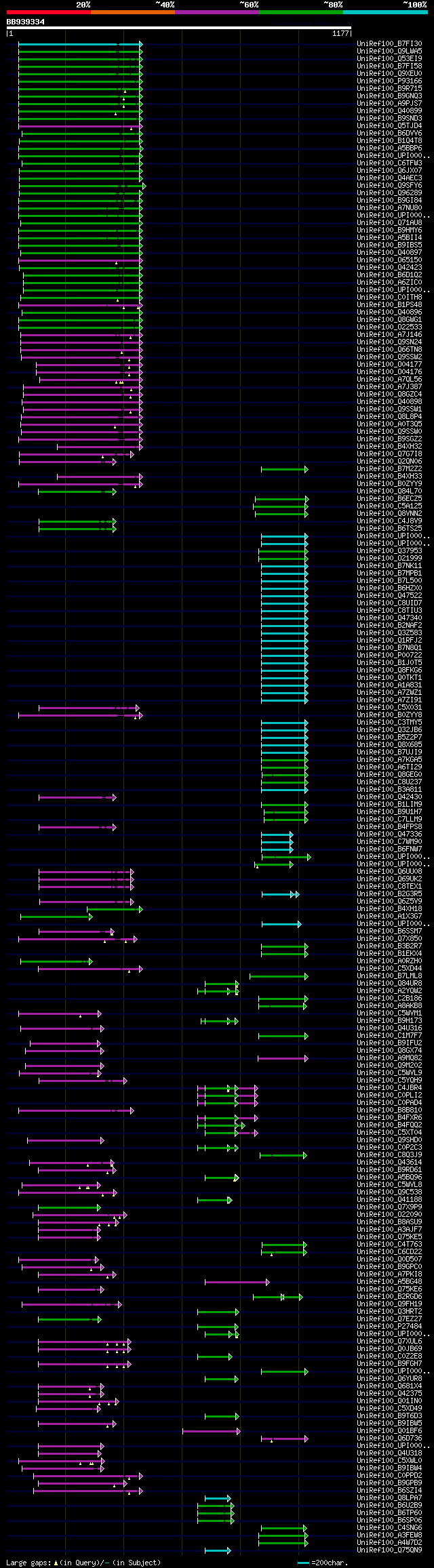The width and height of the screenshot is (434, 1568).
Task: Click hit label UniRef100_O22533
Action: pos(389,327)
